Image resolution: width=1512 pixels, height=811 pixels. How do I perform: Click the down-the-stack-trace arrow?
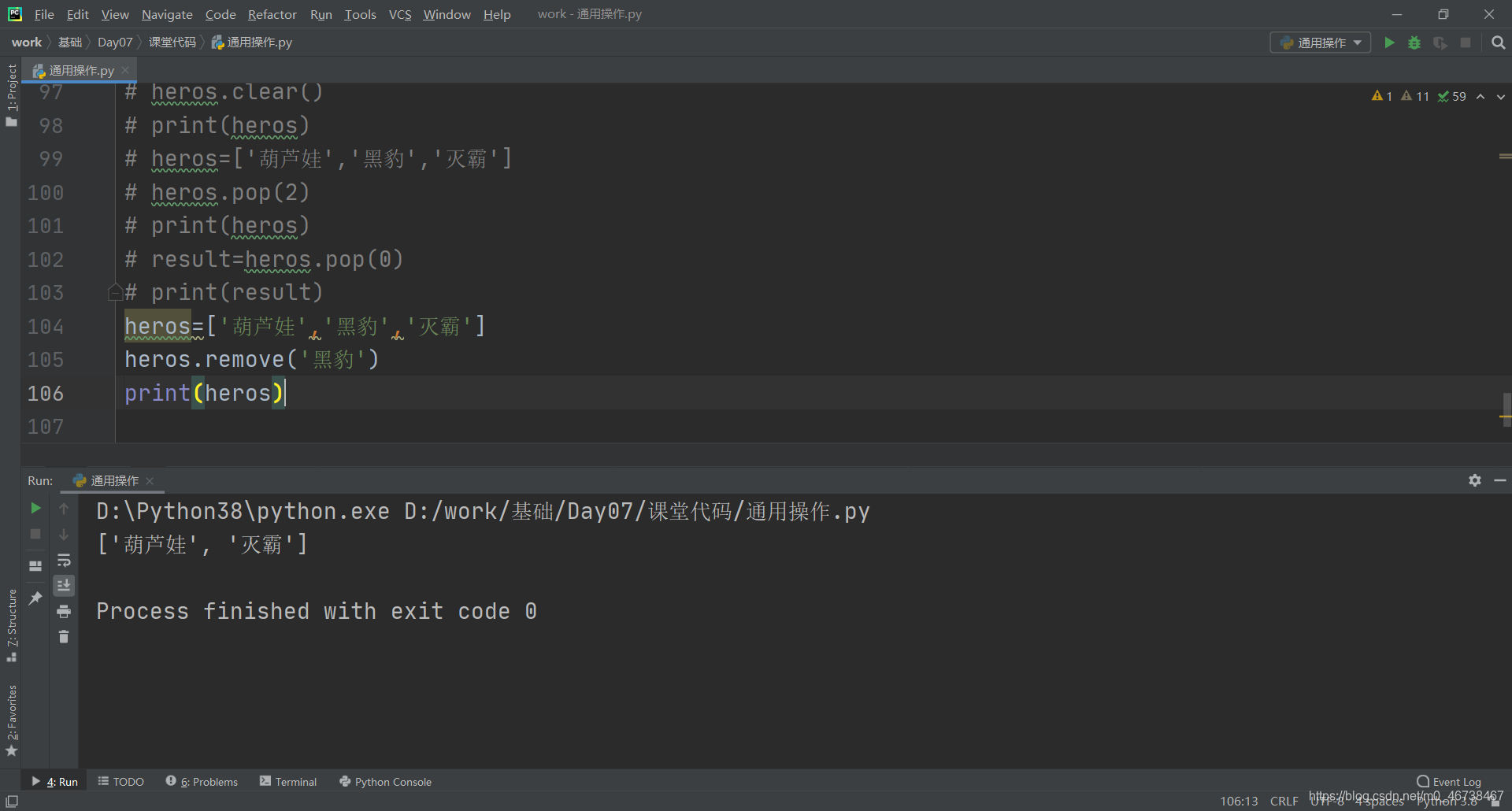64,534
